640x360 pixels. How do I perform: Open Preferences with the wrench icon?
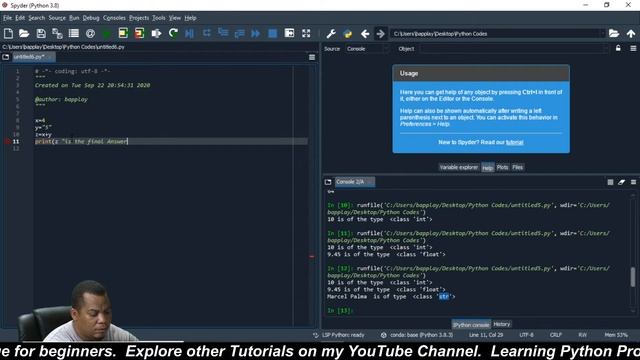(331, 33)
